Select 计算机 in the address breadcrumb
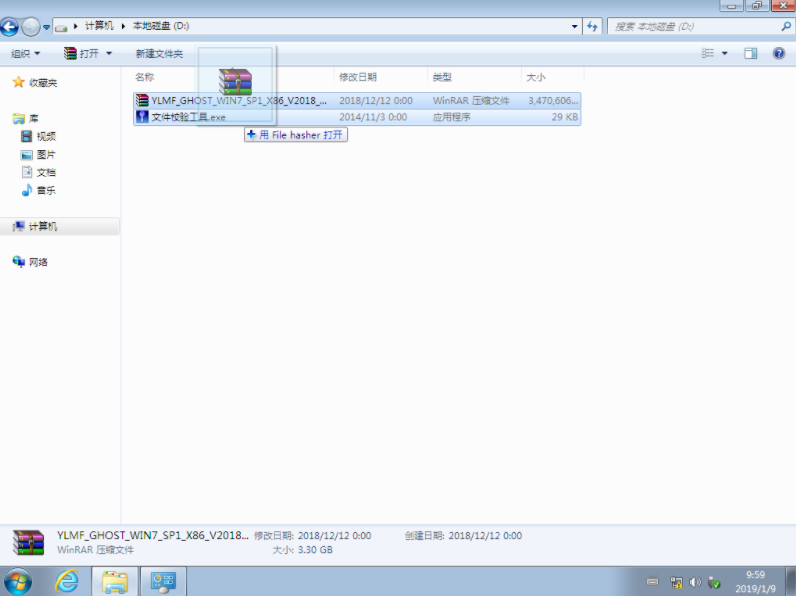Image resolution: width=796 pixels, height=596 pixels. click(x=99, y=26)
